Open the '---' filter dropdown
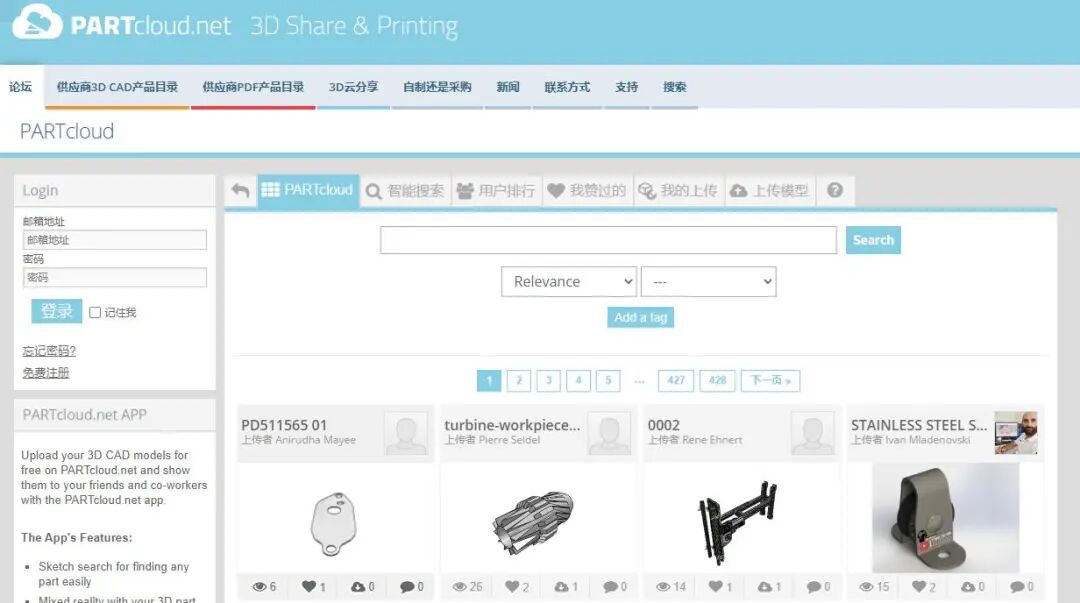This screenshot has height=603, width=1080. coord(708,282)
